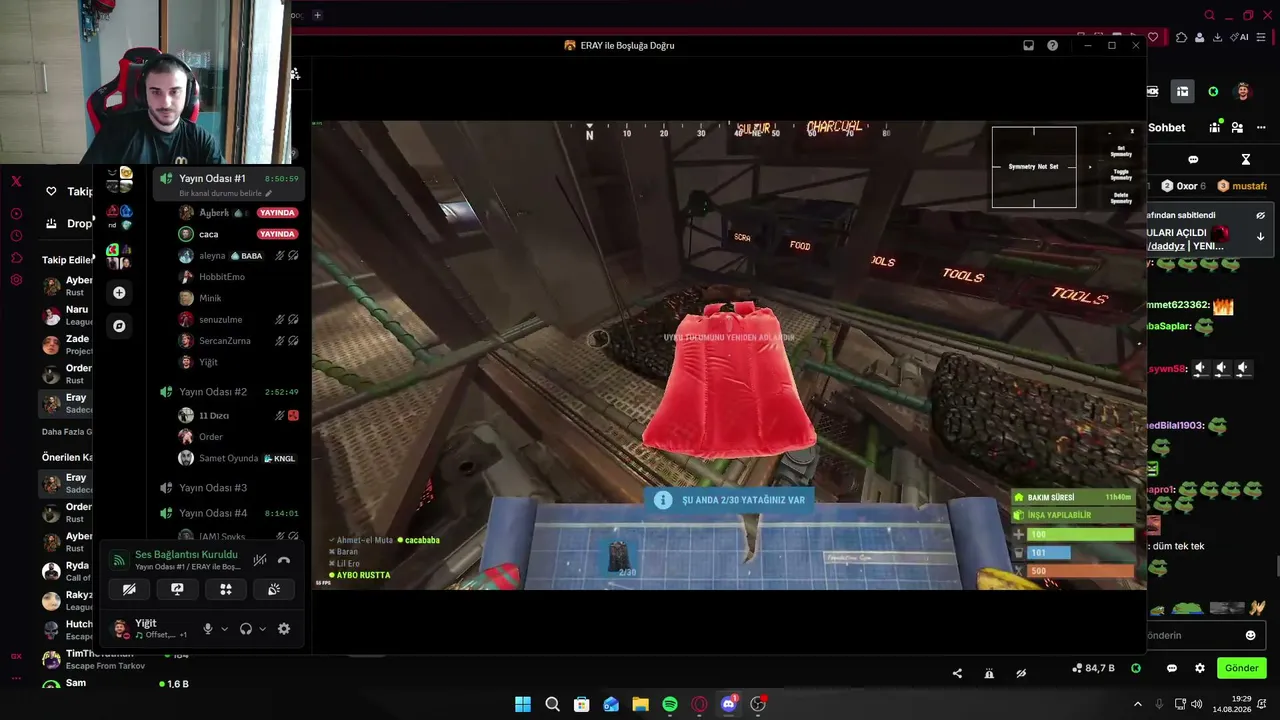Screen dimensions: 1280x720
Task: Open help icon in stream window titlebar
Action: click(x=1052, y=45)
